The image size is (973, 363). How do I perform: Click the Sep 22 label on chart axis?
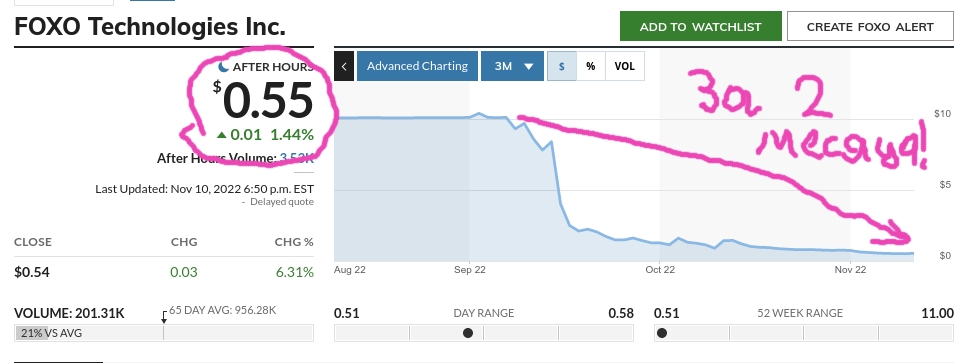coord(470,269)
